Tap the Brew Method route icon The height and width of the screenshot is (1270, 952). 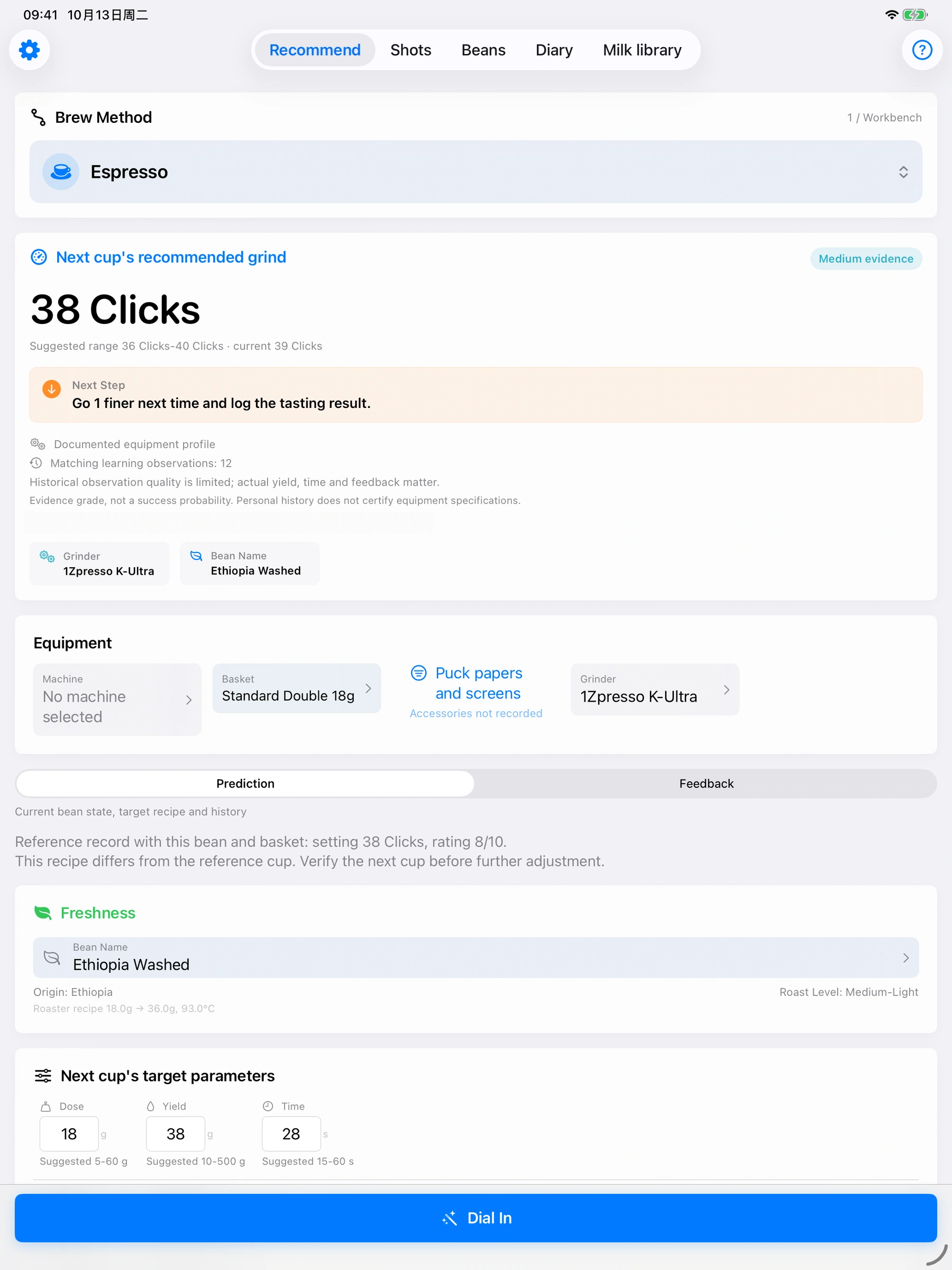click(x=39, y=117)
